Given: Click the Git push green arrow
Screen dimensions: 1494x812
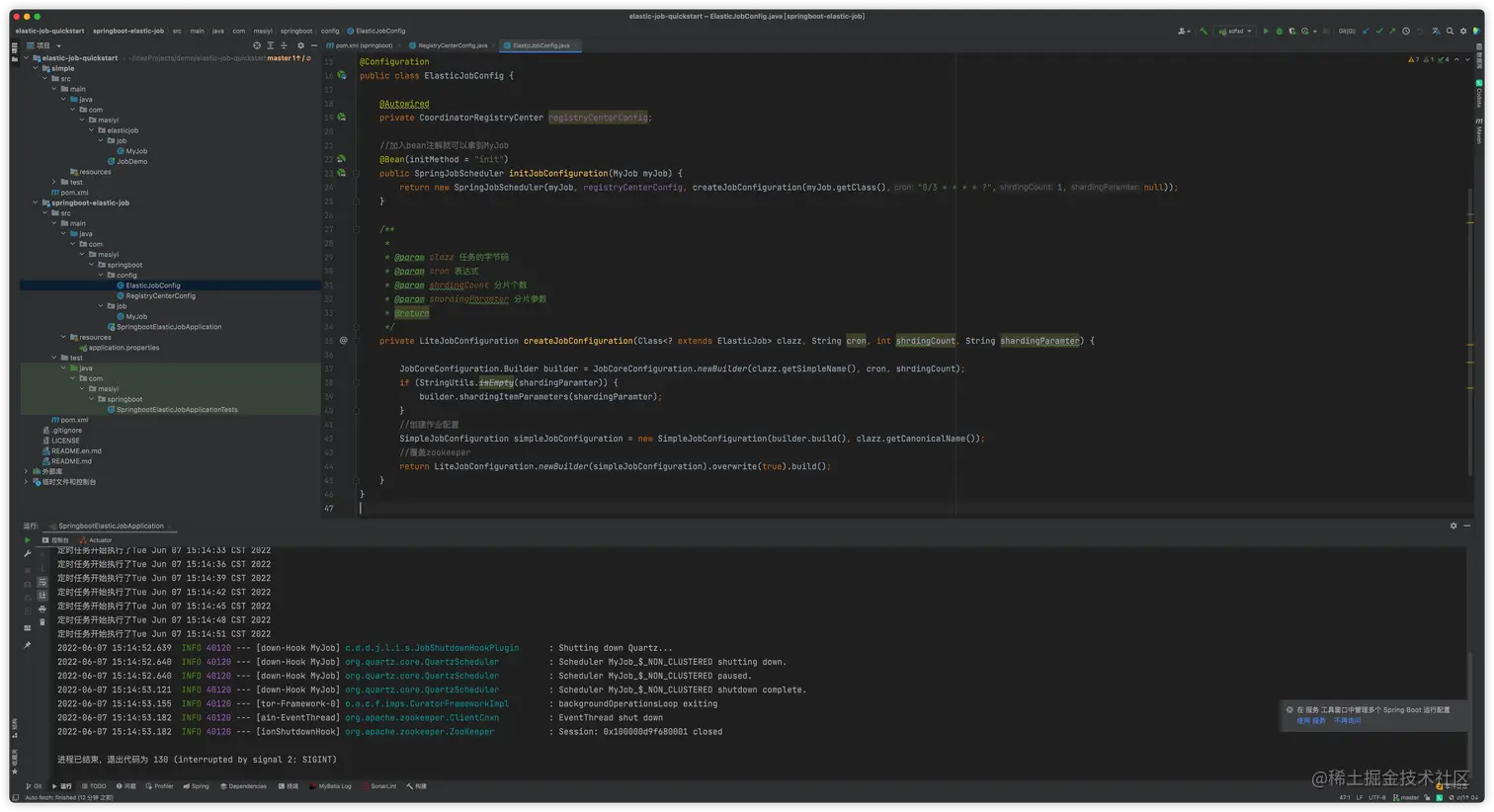Looking at the screenshot, I should pyautogui.click(x=1392, y=31).
